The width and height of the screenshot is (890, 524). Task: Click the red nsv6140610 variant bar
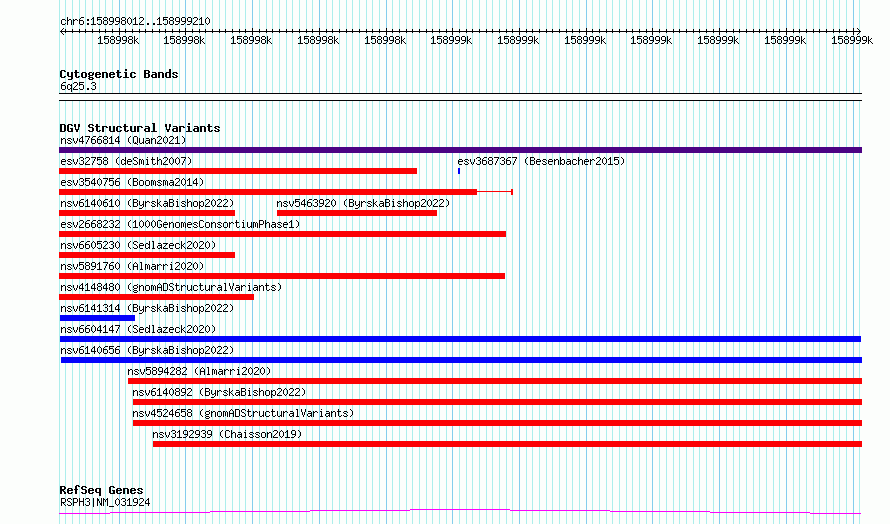click(147, 213)
